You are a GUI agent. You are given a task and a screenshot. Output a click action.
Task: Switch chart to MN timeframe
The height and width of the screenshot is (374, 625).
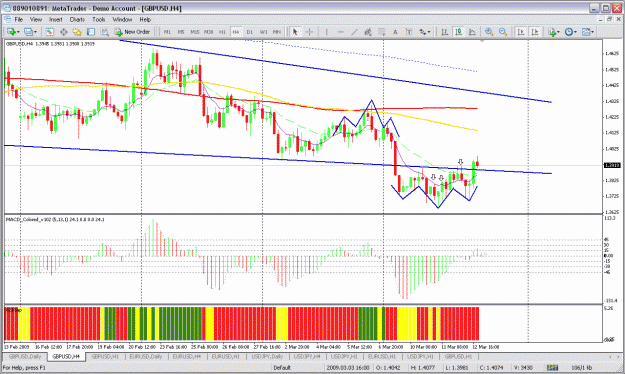click(x=277, y=32)
